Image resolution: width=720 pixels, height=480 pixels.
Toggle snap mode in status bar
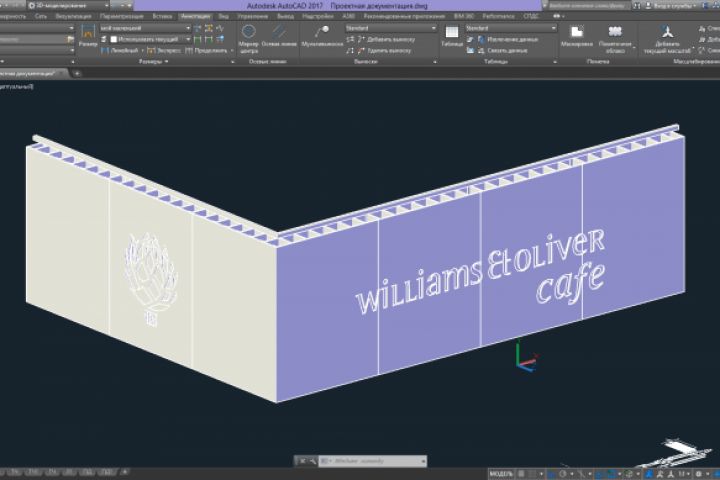pyautogui.click(x=532, y=474)
